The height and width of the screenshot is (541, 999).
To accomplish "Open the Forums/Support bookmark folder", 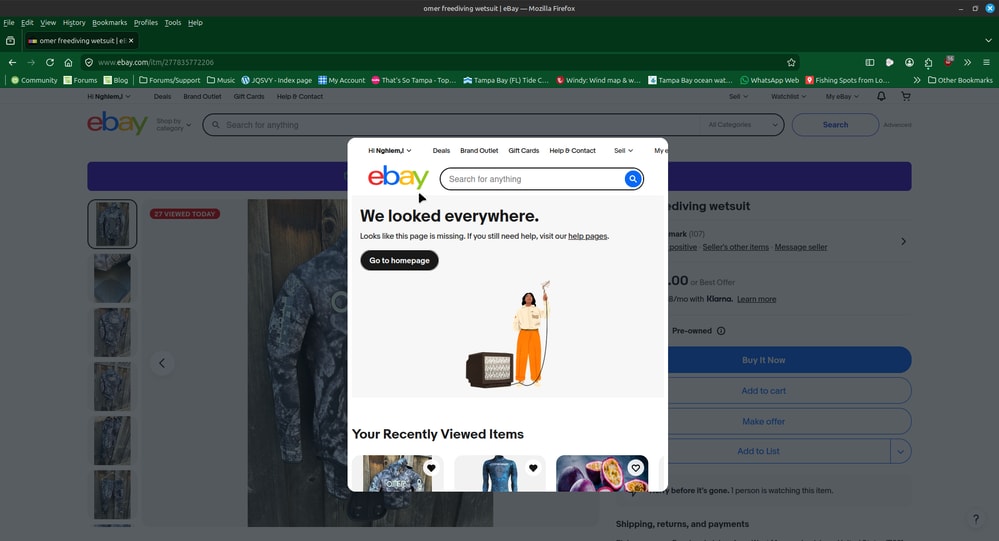I will click(169, 80).
